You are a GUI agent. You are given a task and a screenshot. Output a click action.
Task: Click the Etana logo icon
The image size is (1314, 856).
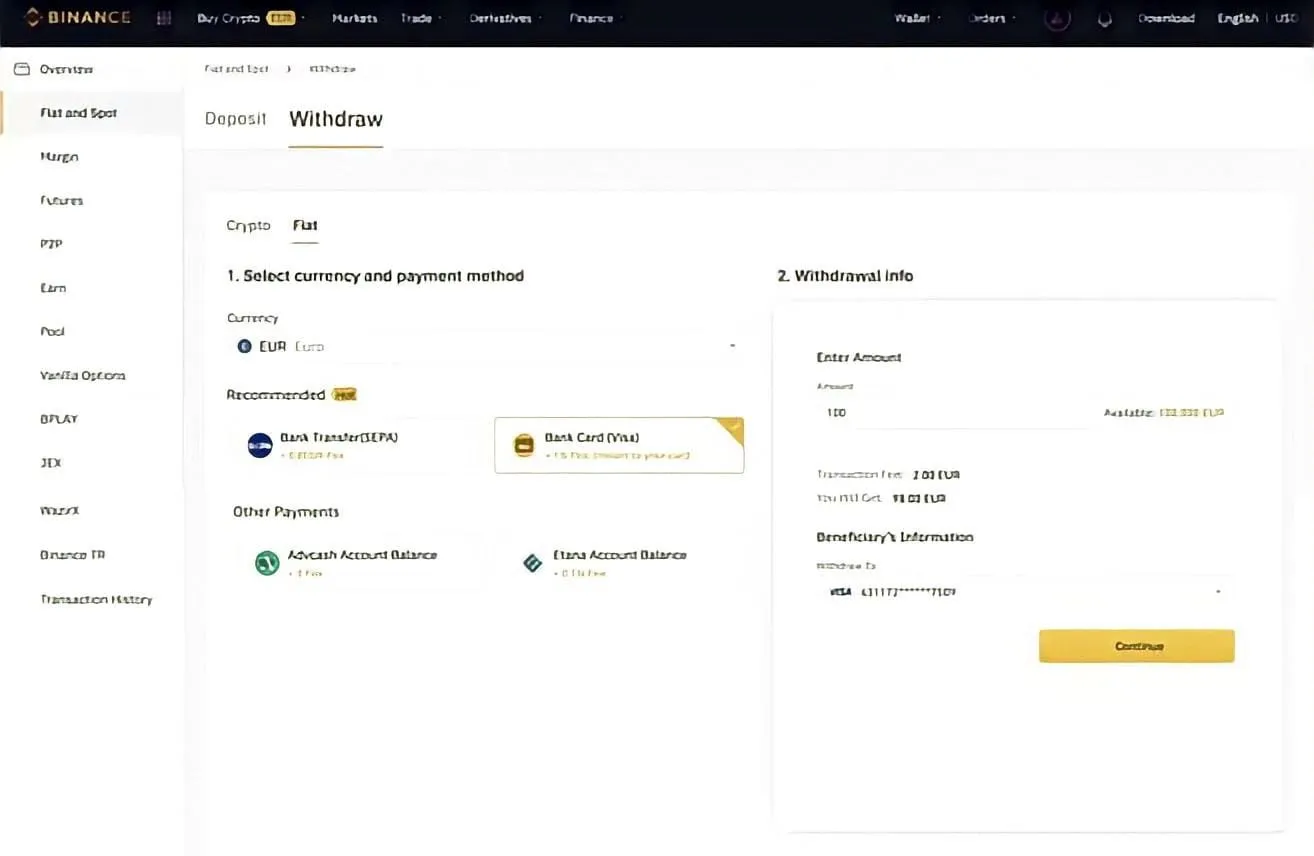click(533, 564)
